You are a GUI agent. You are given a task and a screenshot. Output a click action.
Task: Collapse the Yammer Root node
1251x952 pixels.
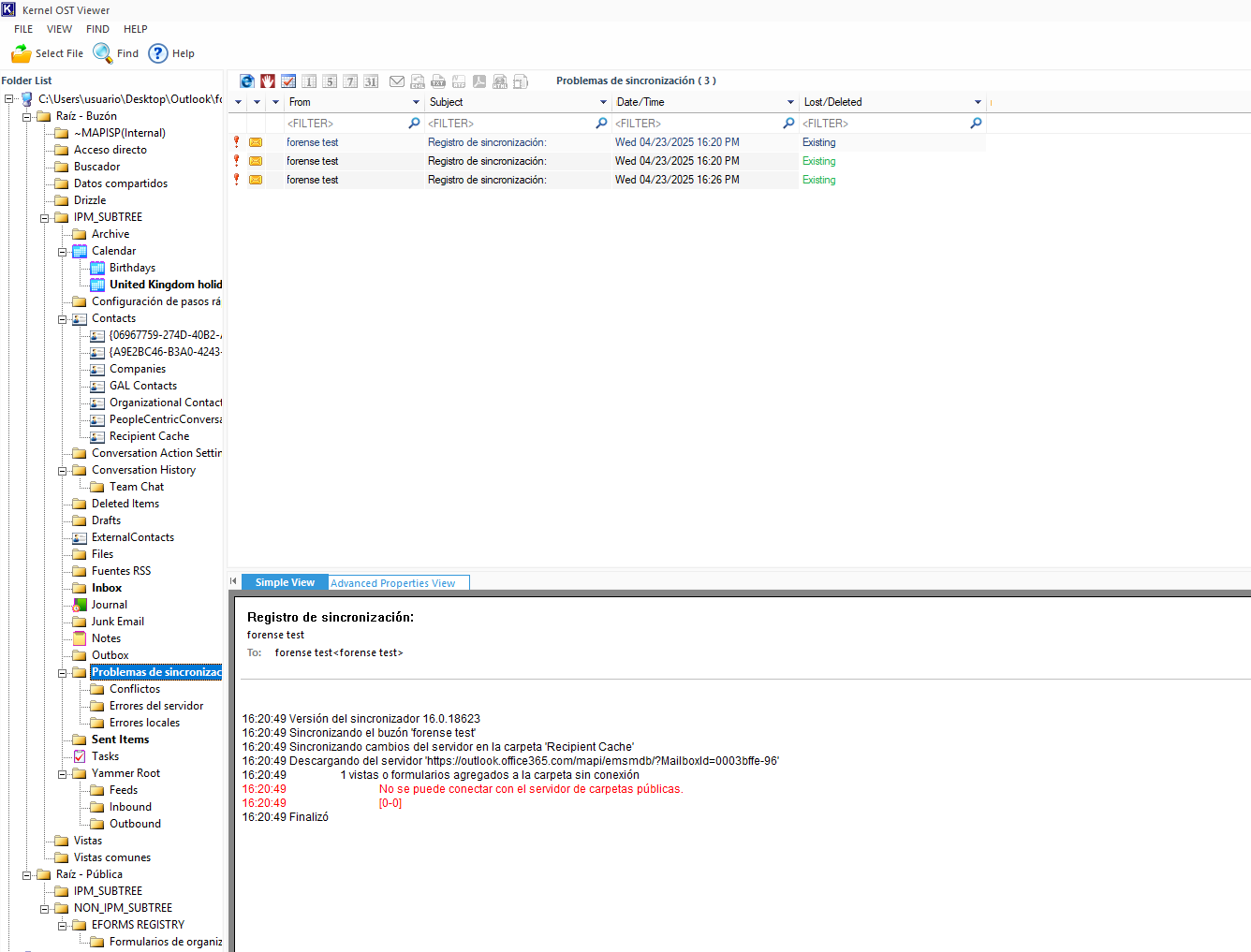(x=62, y=774)
